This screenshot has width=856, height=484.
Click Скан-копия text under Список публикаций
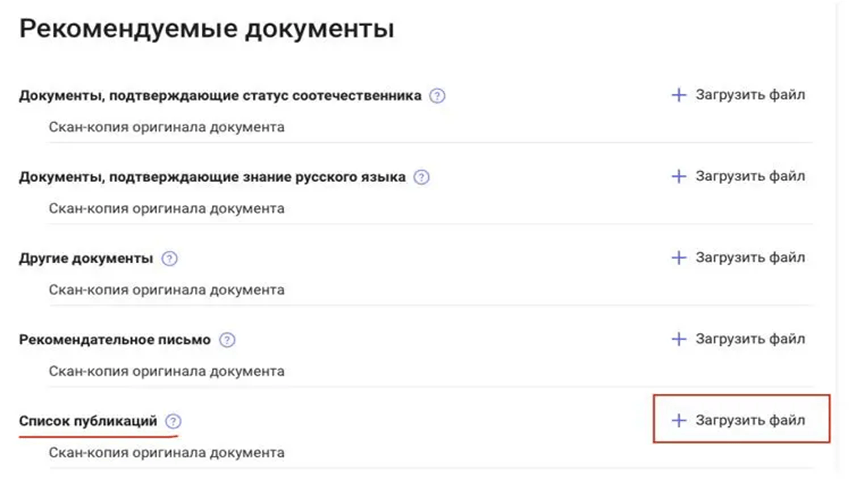(x=166, y=452)
